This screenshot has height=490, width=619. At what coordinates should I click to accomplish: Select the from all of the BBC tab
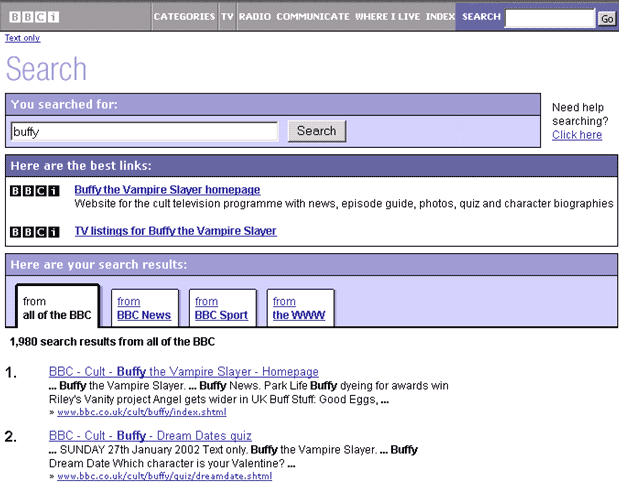[x=57, y=308]
